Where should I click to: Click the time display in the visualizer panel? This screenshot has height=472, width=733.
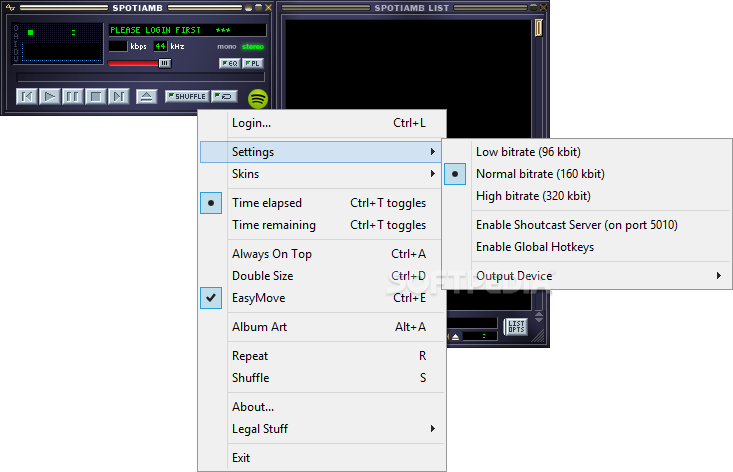click(x=57, y=33)
